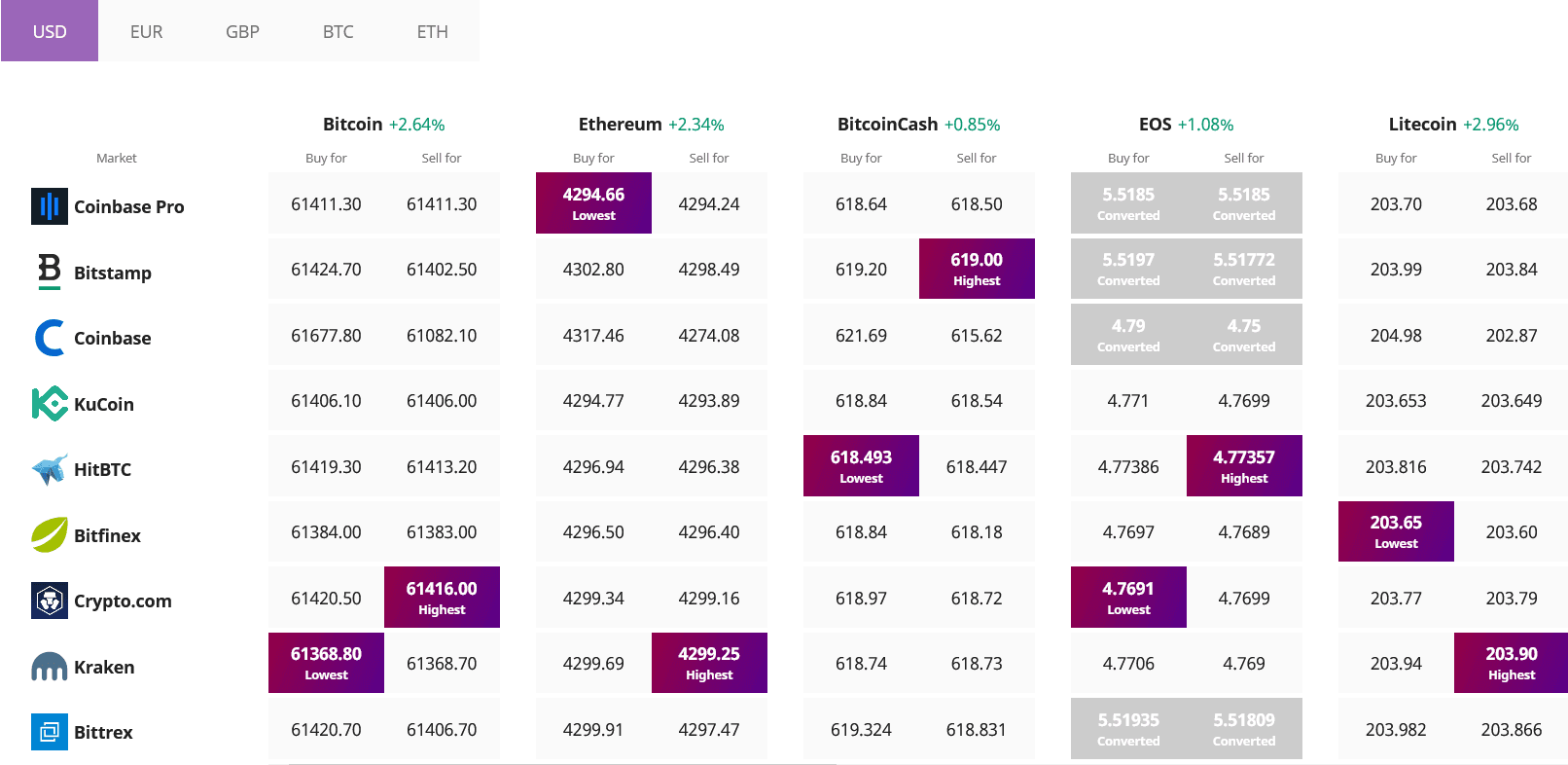Click KuCoin Ethereum sell price 4293.89
Screen dimensions: 1568x765
tap(709, 400)
